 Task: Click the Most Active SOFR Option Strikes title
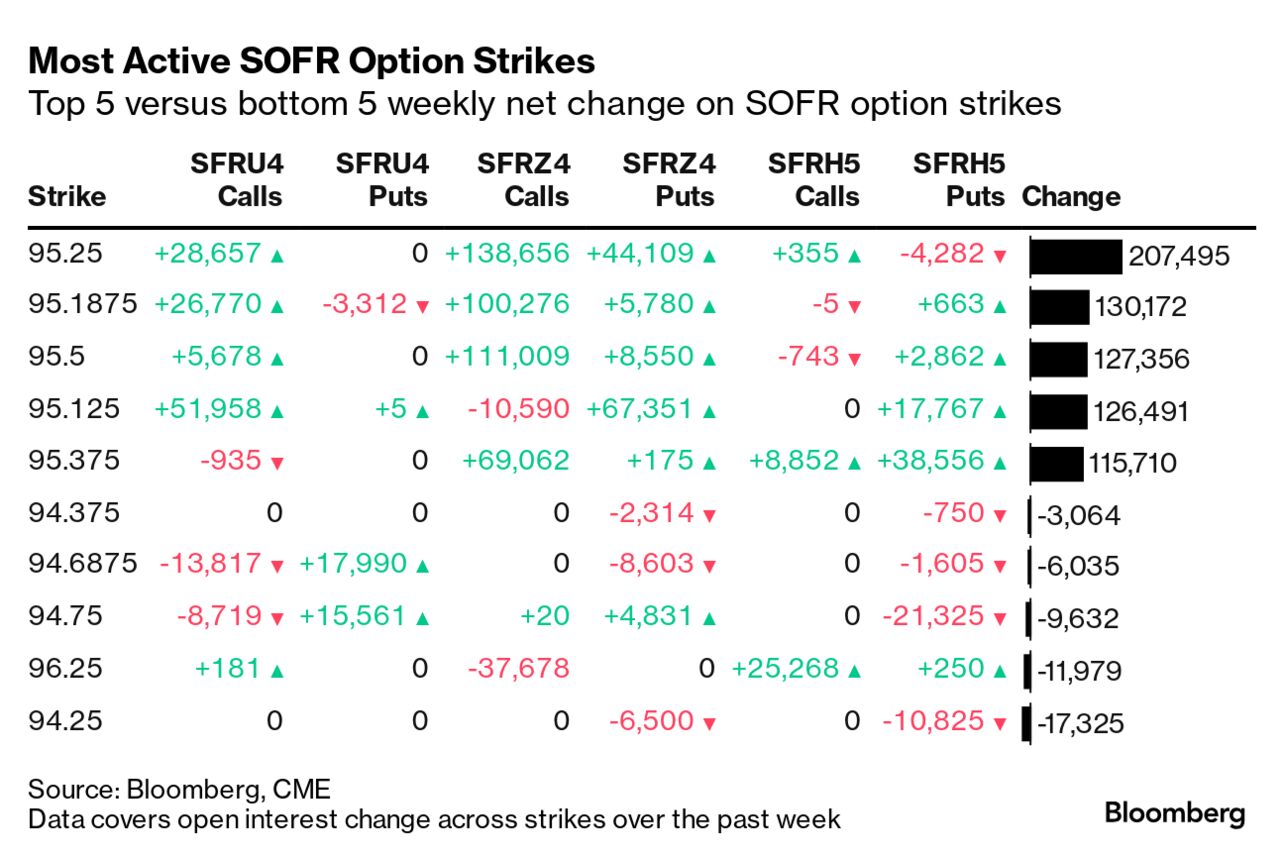311,62
